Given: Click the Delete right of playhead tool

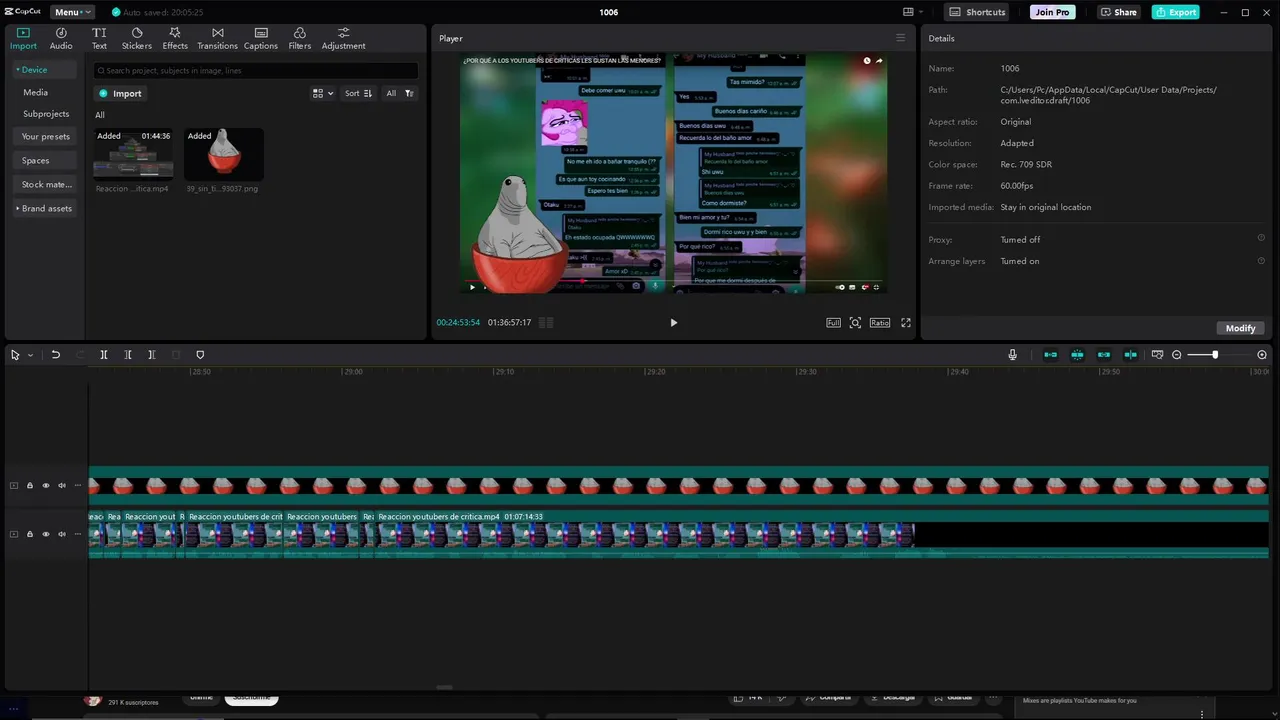Looking at the screenshot, I should click(152, 355).
